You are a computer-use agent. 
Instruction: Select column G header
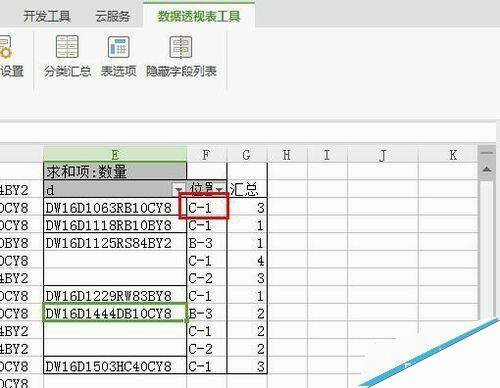tap(247, 155)
